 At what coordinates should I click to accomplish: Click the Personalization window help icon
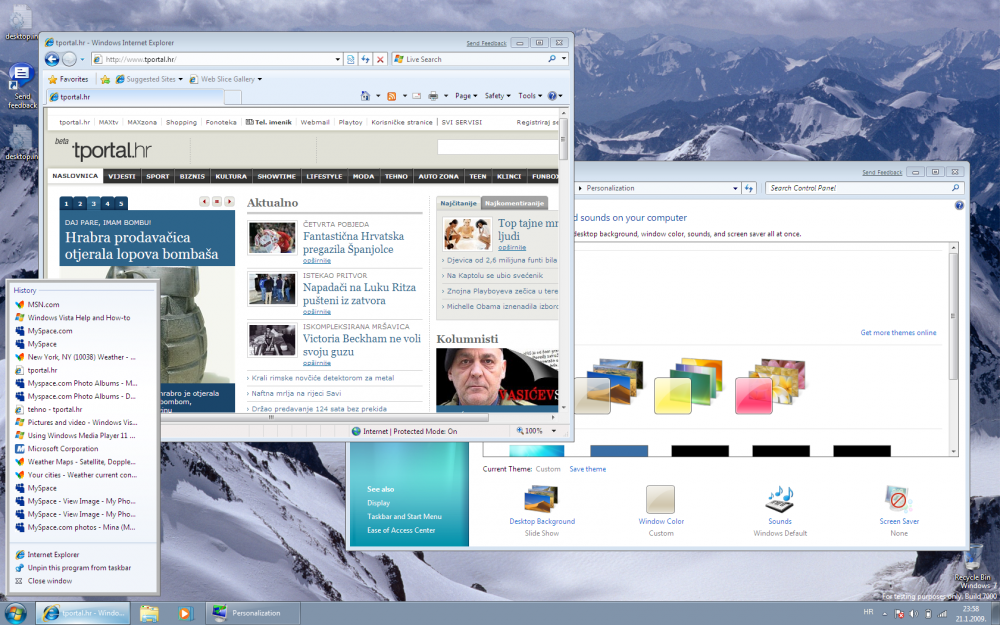959,205
